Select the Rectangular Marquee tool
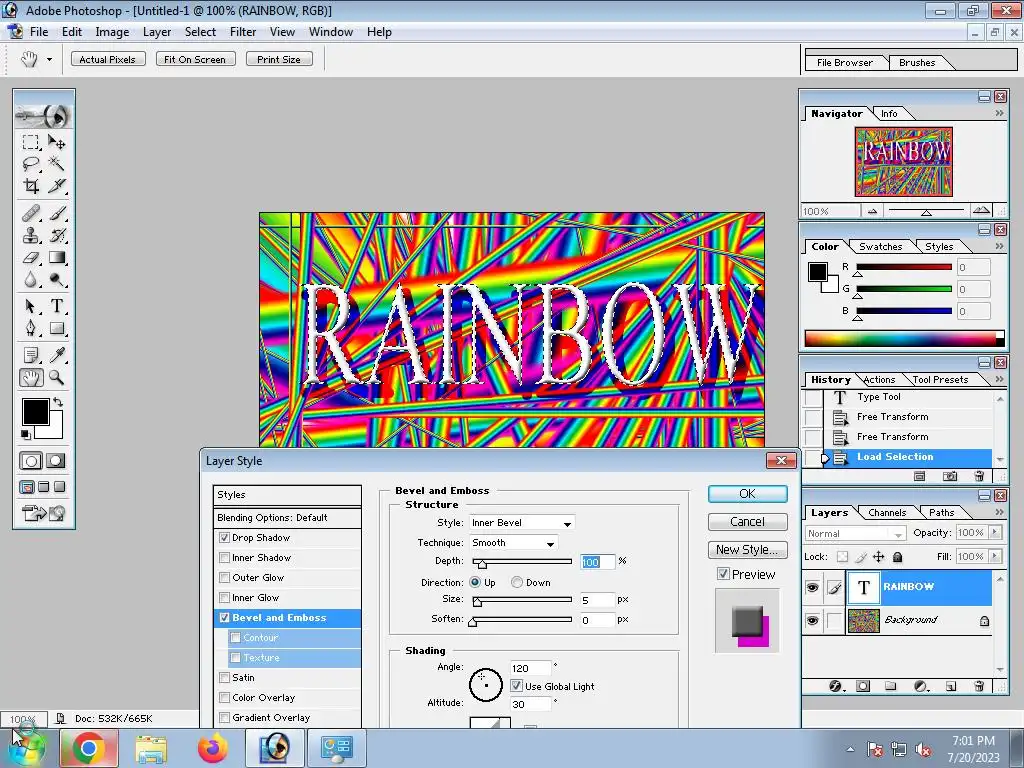The width and height of the screenshot is (1024, 768). (30, 142)
